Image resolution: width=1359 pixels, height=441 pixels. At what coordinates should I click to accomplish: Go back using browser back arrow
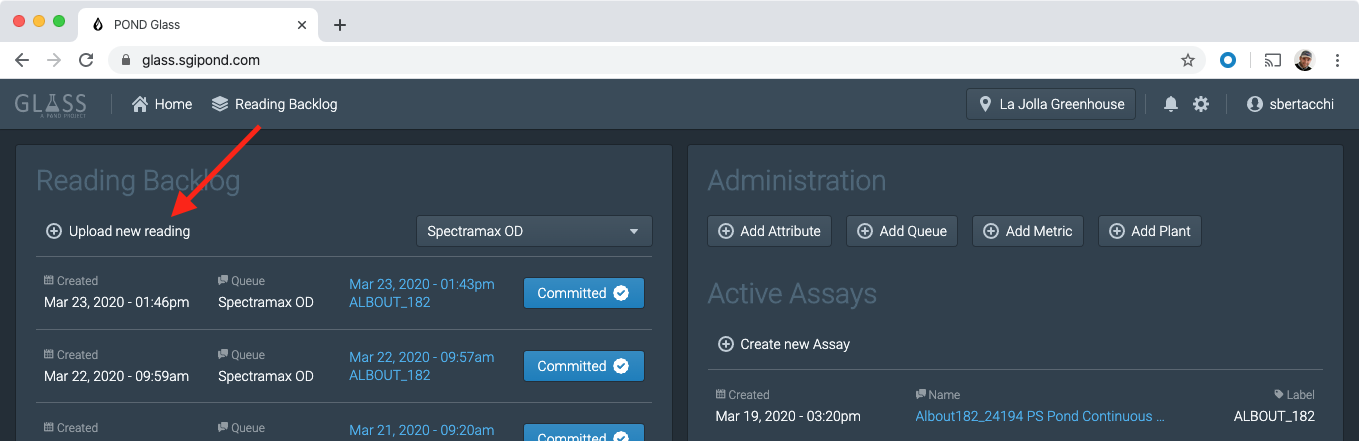(x=22, y=60)
